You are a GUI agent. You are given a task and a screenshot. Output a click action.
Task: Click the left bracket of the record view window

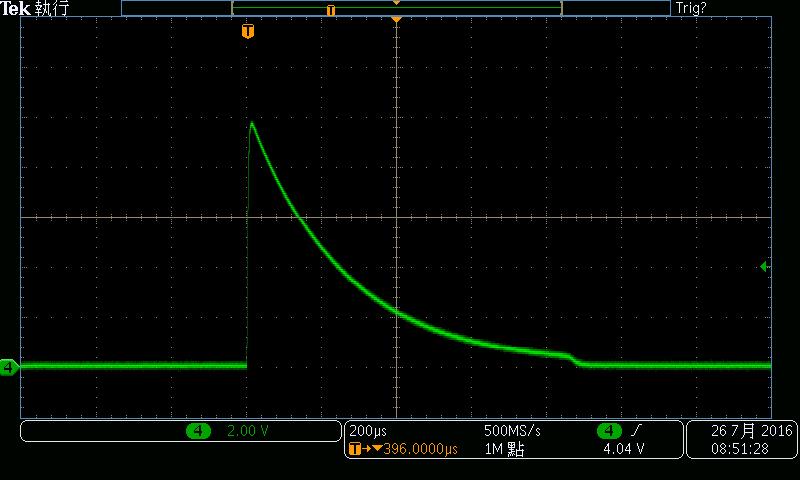click(x=233, y=8)
